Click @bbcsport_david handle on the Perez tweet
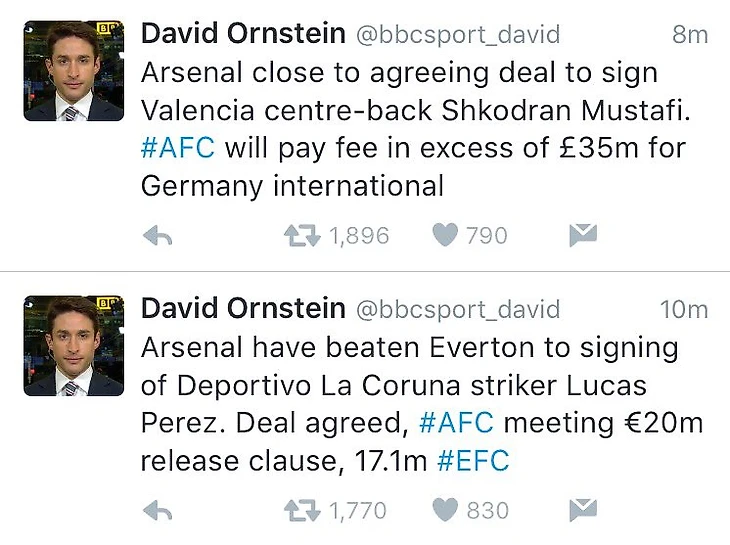The image size is (730, 545). pos(458,309)
